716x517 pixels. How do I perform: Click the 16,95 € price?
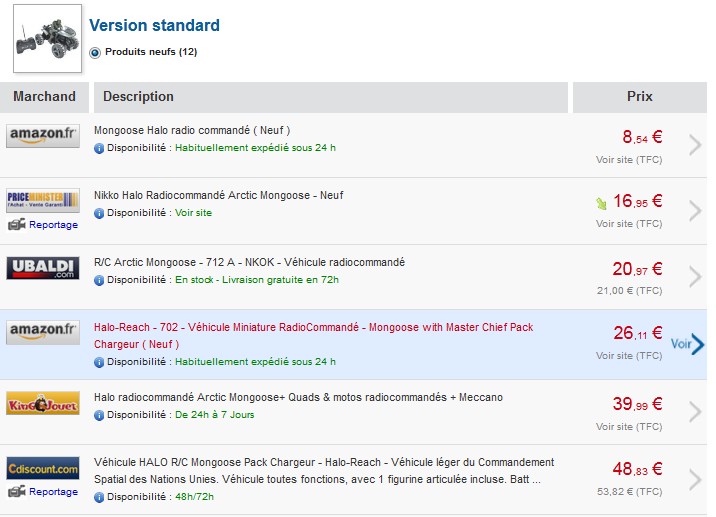click(x=637, y=201)
